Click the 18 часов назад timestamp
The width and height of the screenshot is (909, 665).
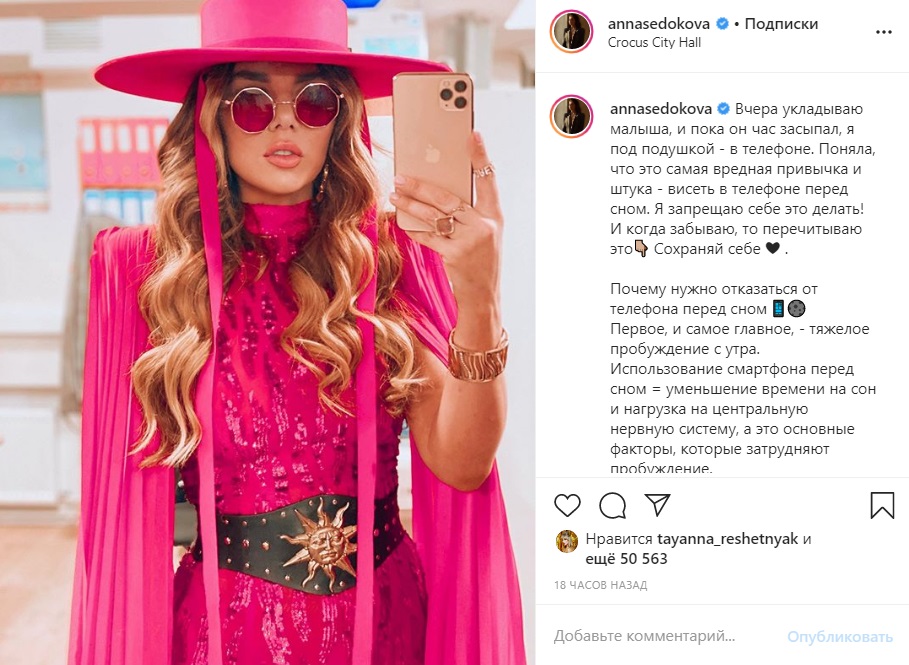[x=600, y=585]
